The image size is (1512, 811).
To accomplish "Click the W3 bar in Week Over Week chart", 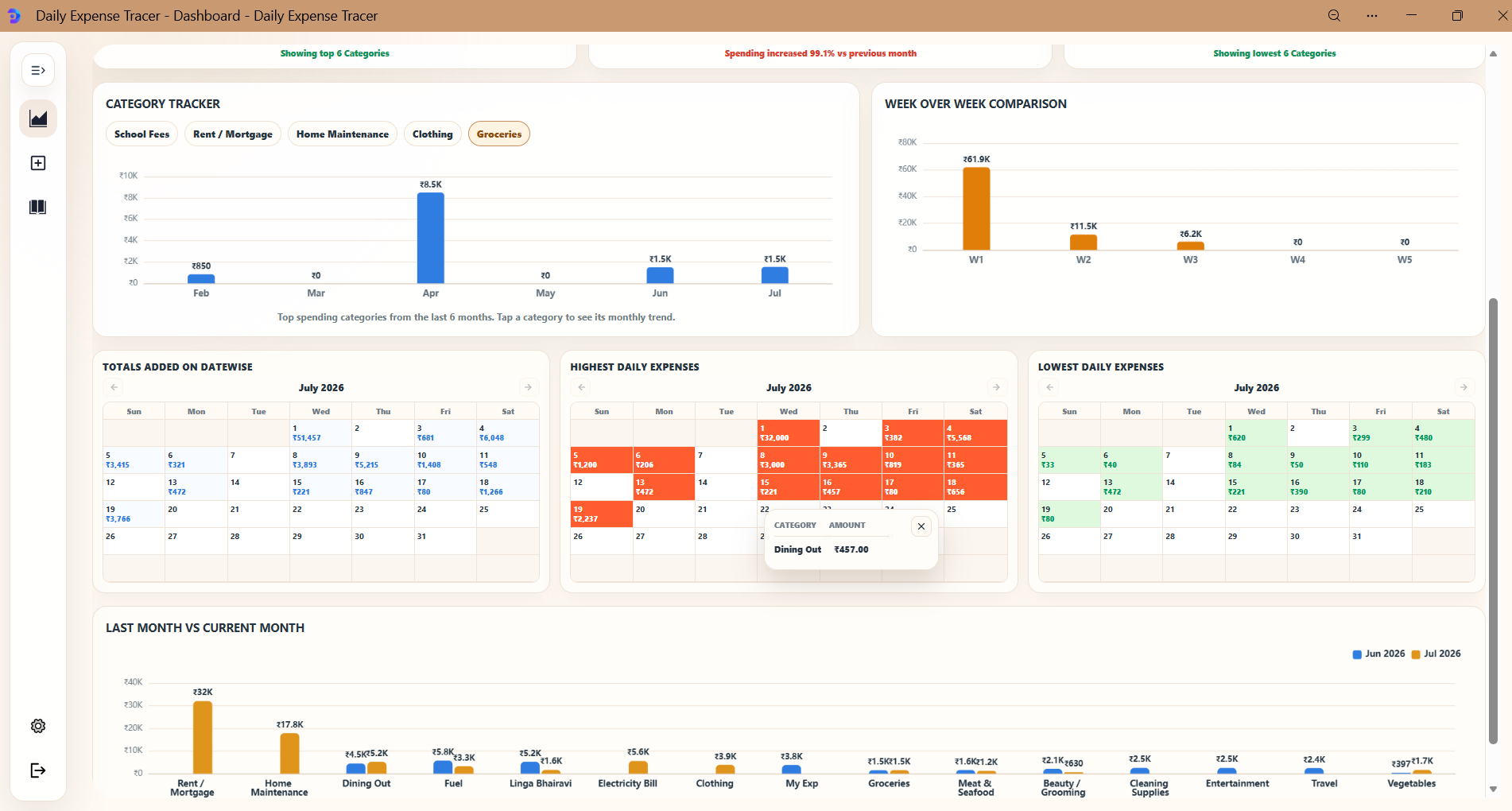I will click(x=1191, y=246).
